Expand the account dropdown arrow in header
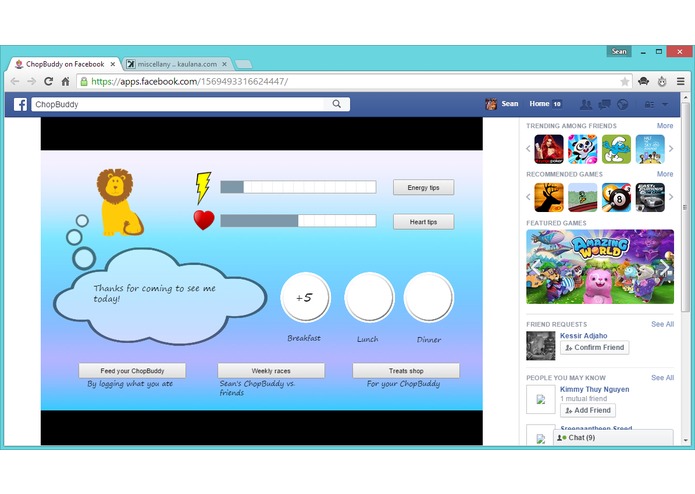 [x=665, y=105]
